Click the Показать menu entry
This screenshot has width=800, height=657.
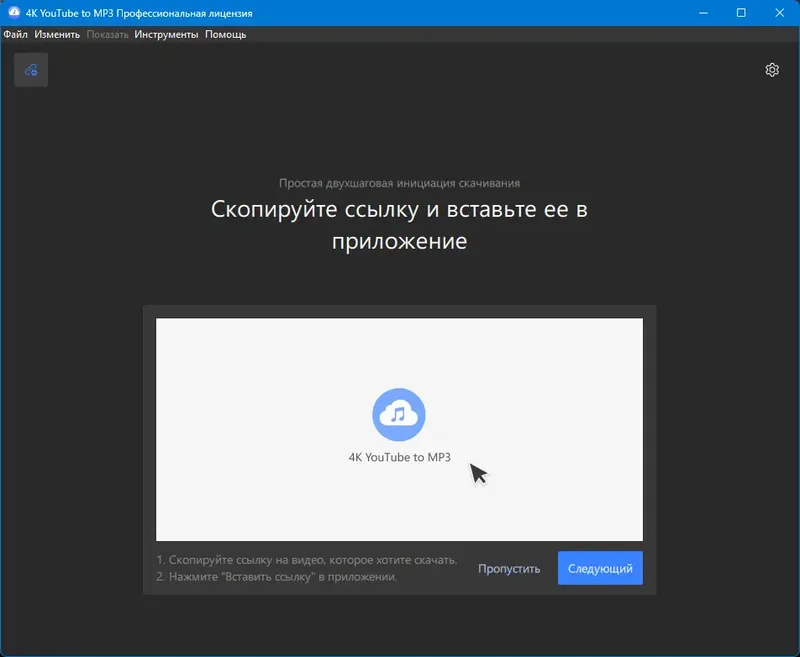click(x=110, y=33)
